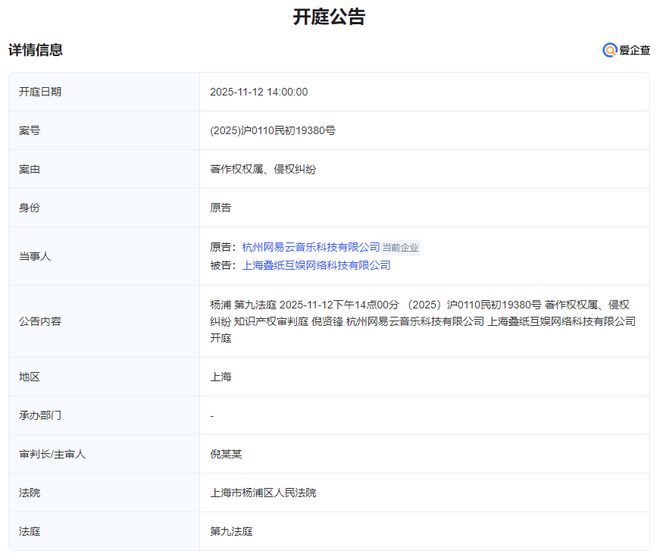Click the 案由 value 著作权权属、侵权纠纷

(x=263, y=170)
